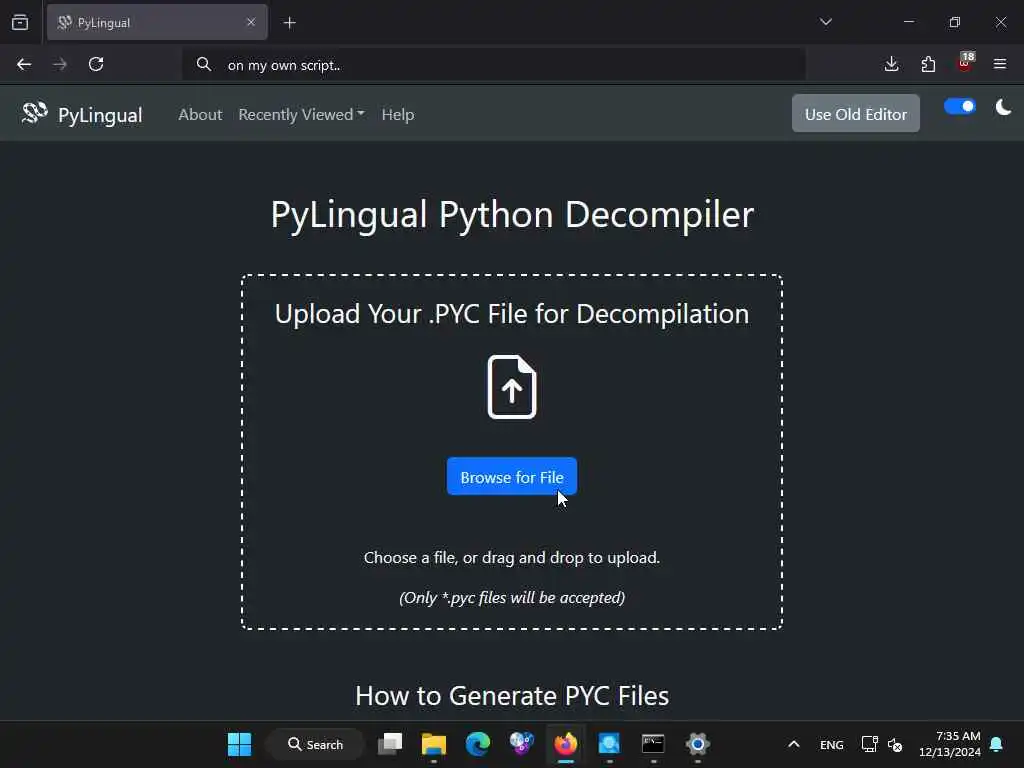This screenshot has height=768, width=1024.
Task: Open the list all tabs chevron
Action: (x=825, y=22)
